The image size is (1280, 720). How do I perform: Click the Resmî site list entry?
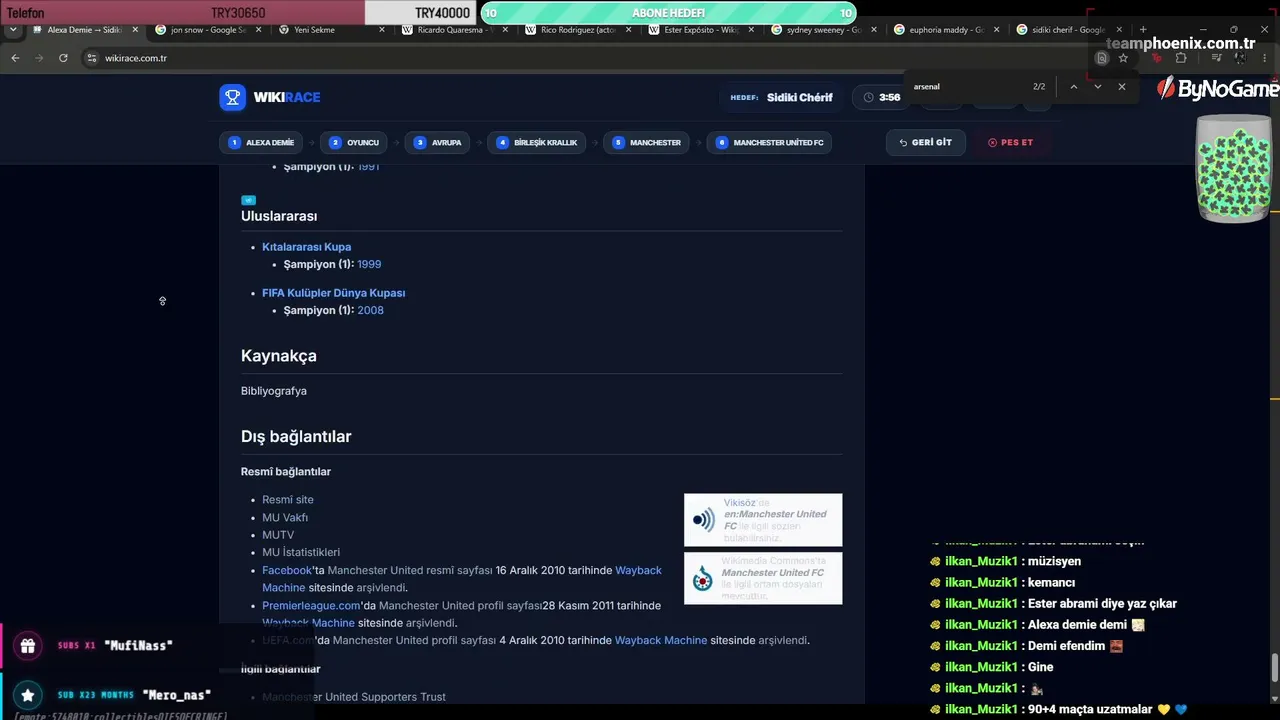click(288, 500)
